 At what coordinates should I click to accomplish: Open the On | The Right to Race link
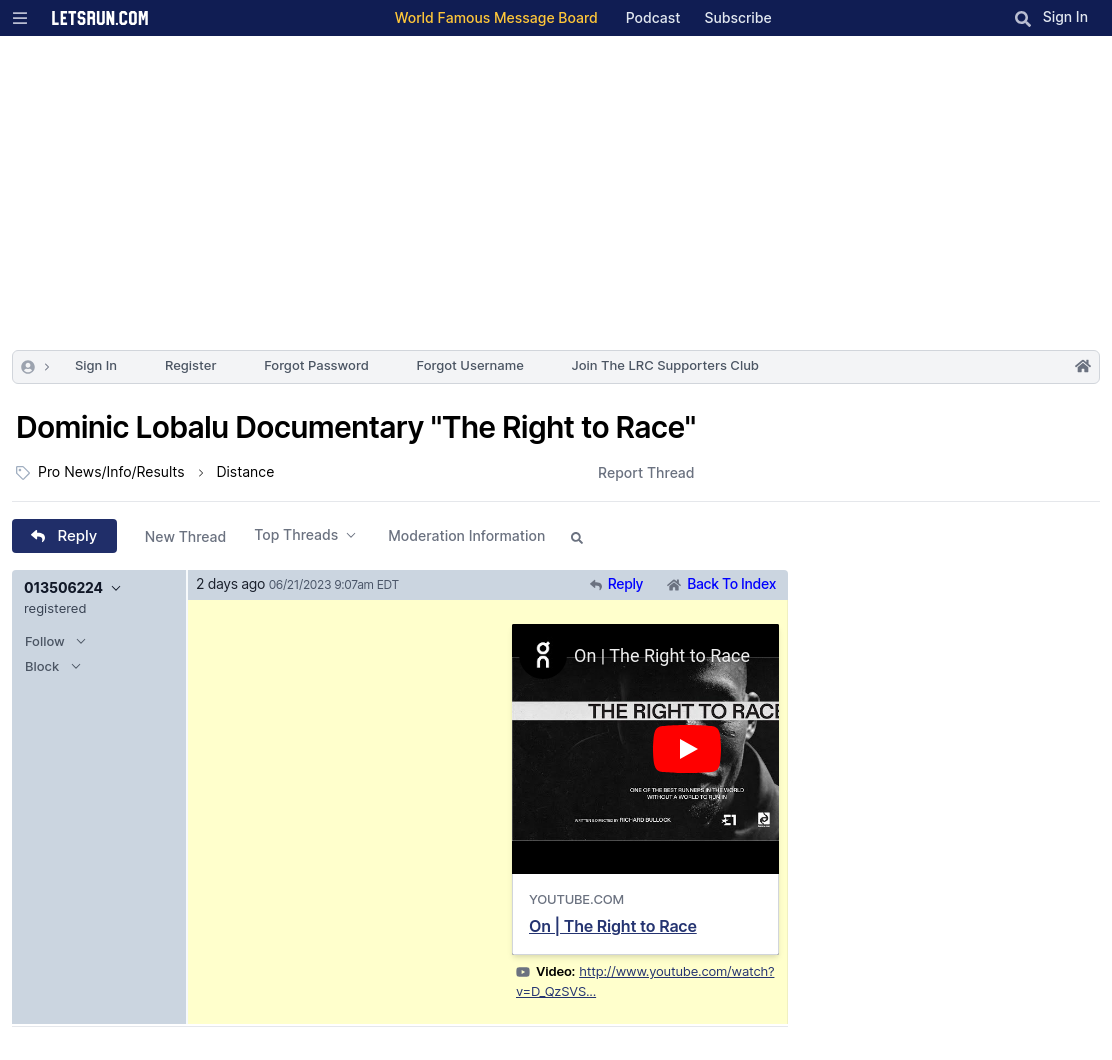[x=613, y=927]
